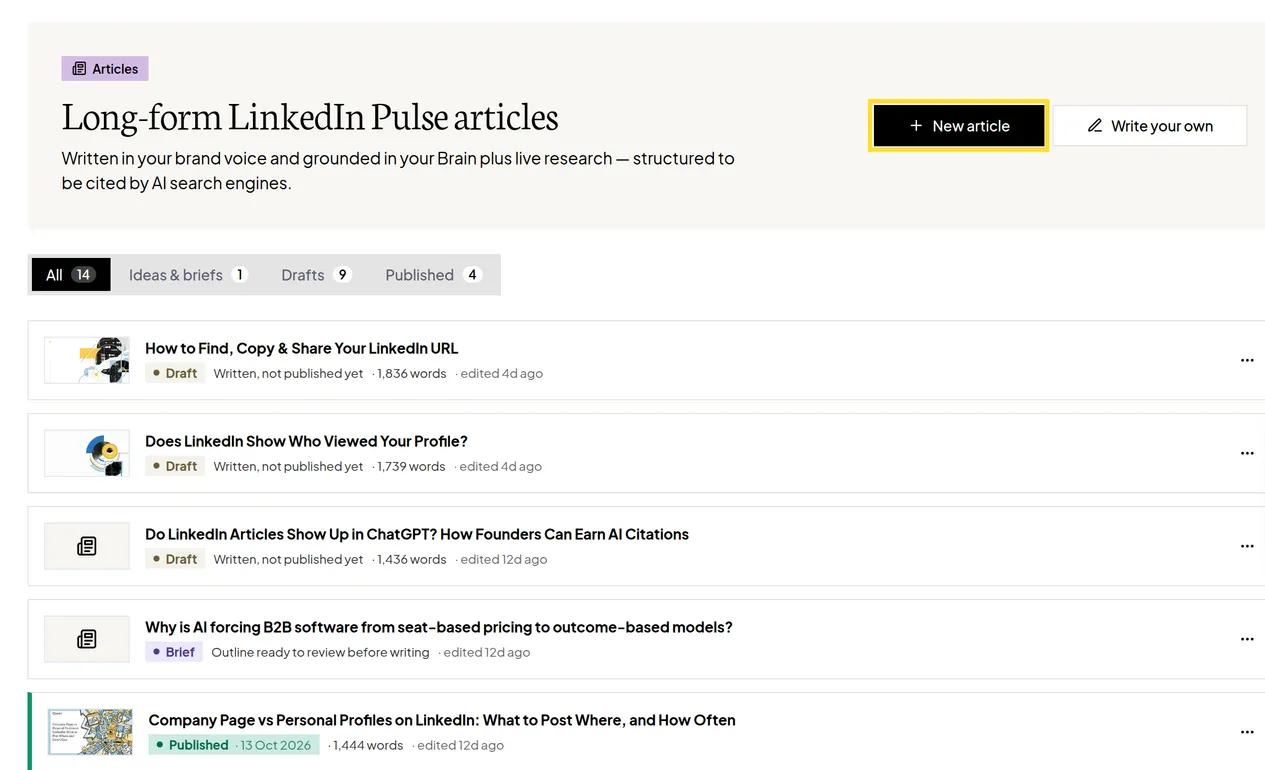Viewport: 1265px width, 770px height.
Task: Open 'Does LinkedIn Show Who Viewed Your Profile?'
Action: 306,441
